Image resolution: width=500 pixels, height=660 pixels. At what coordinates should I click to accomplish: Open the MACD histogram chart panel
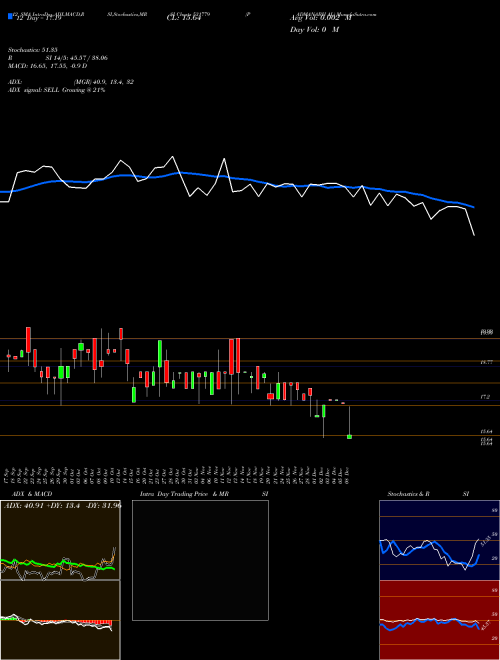pos(60,620)
